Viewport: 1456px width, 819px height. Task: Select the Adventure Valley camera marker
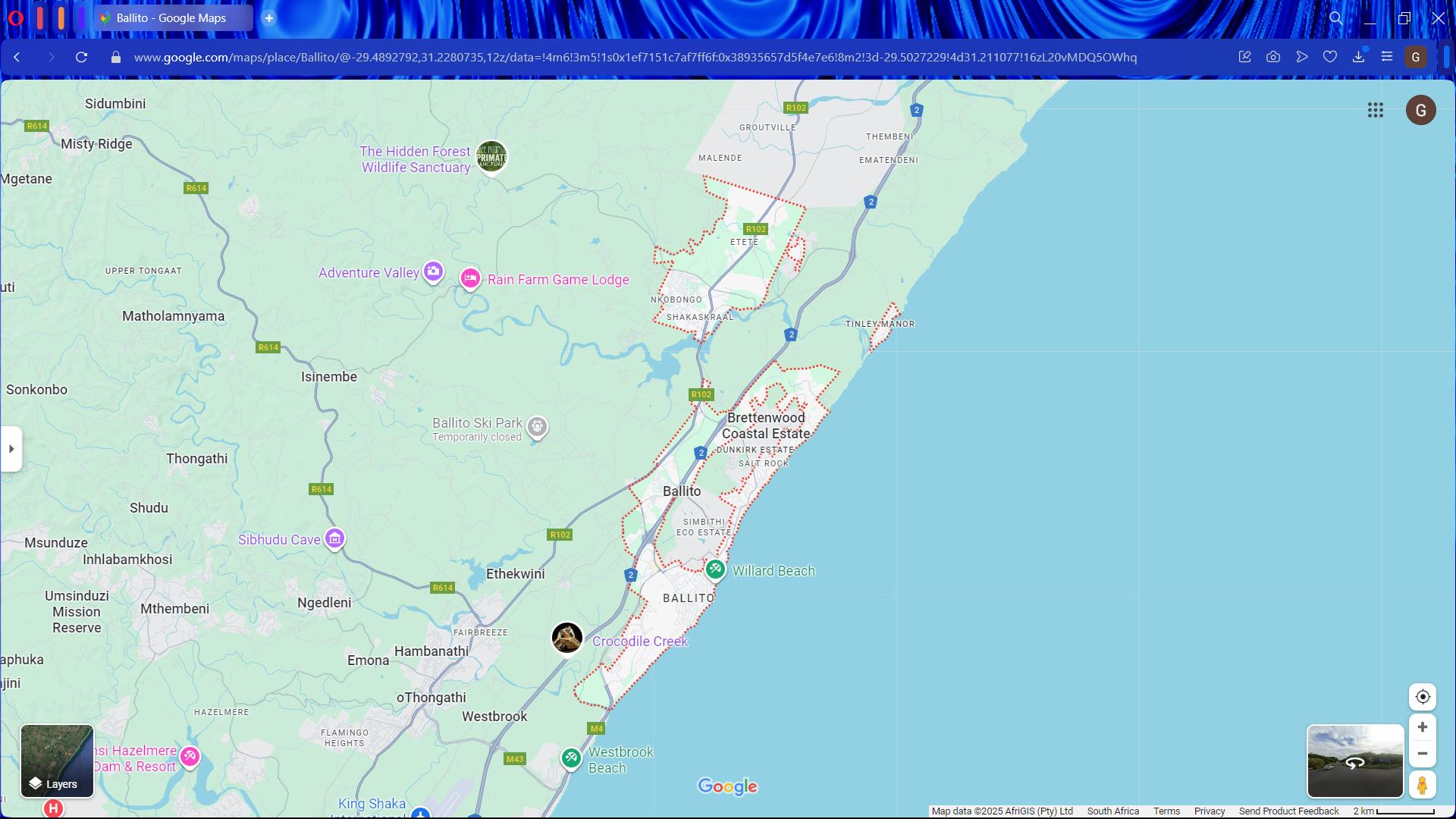click(x=433, y=271)
